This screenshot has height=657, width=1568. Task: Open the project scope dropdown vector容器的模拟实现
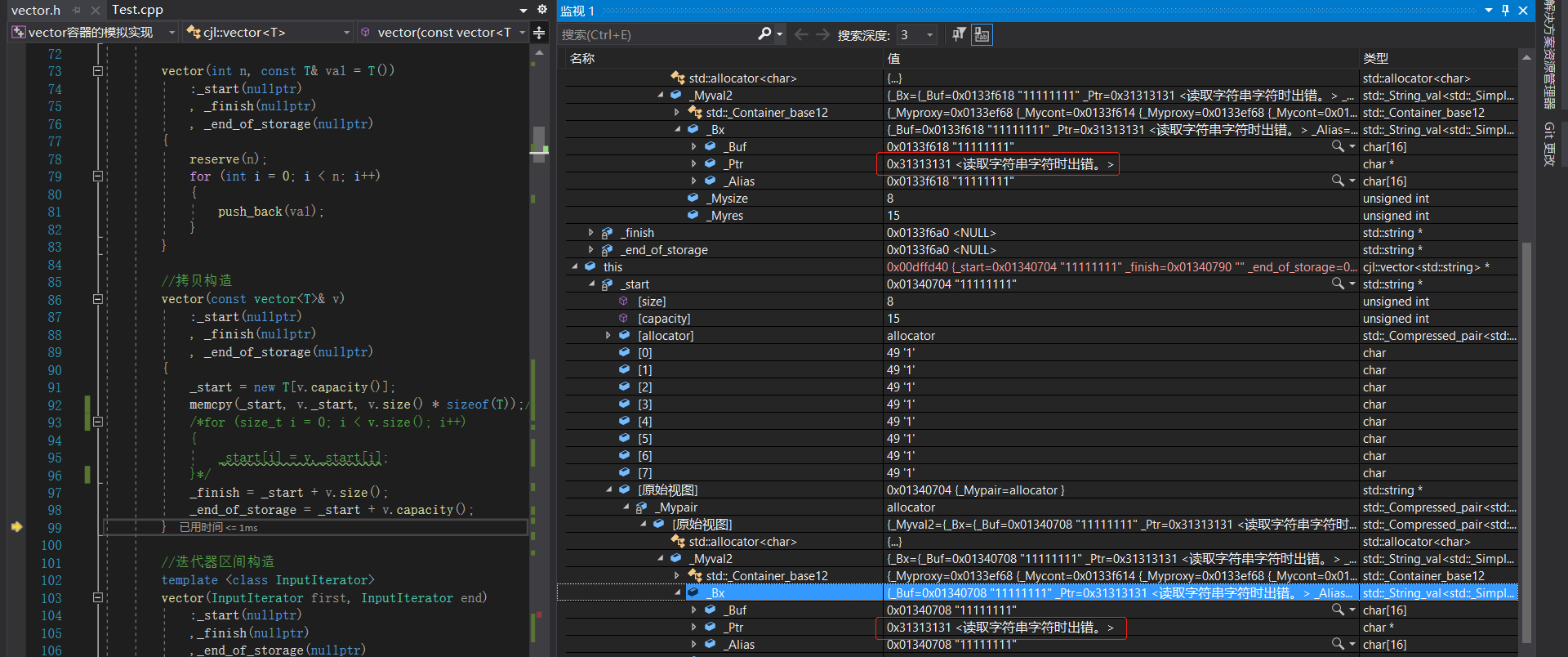pos(93,33)
